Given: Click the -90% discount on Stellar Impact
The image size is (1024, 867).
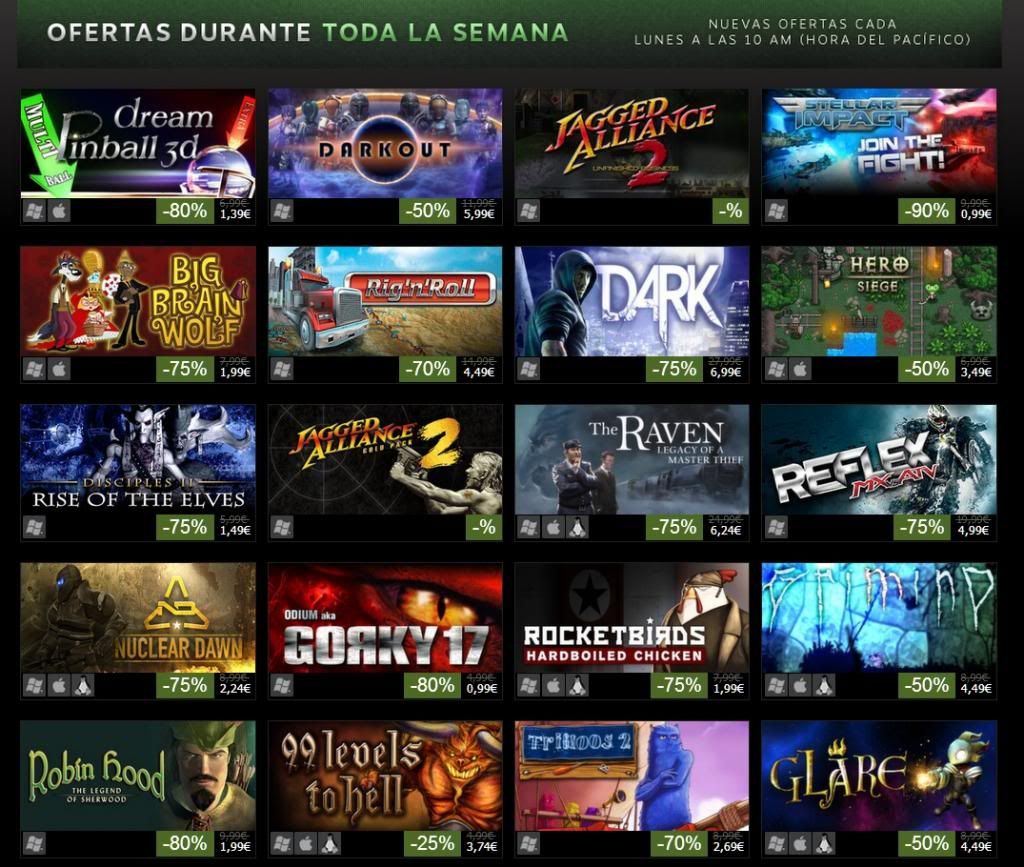Looking at the screenshot, I should [x=926, y=211].
